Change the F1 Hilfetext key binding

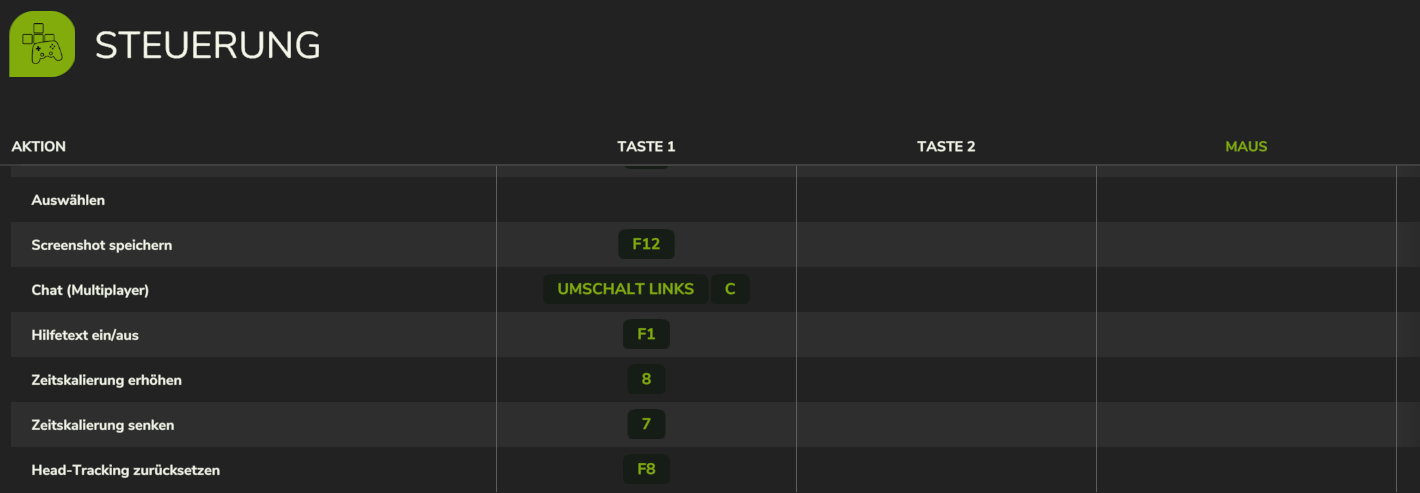coord(646,335)
